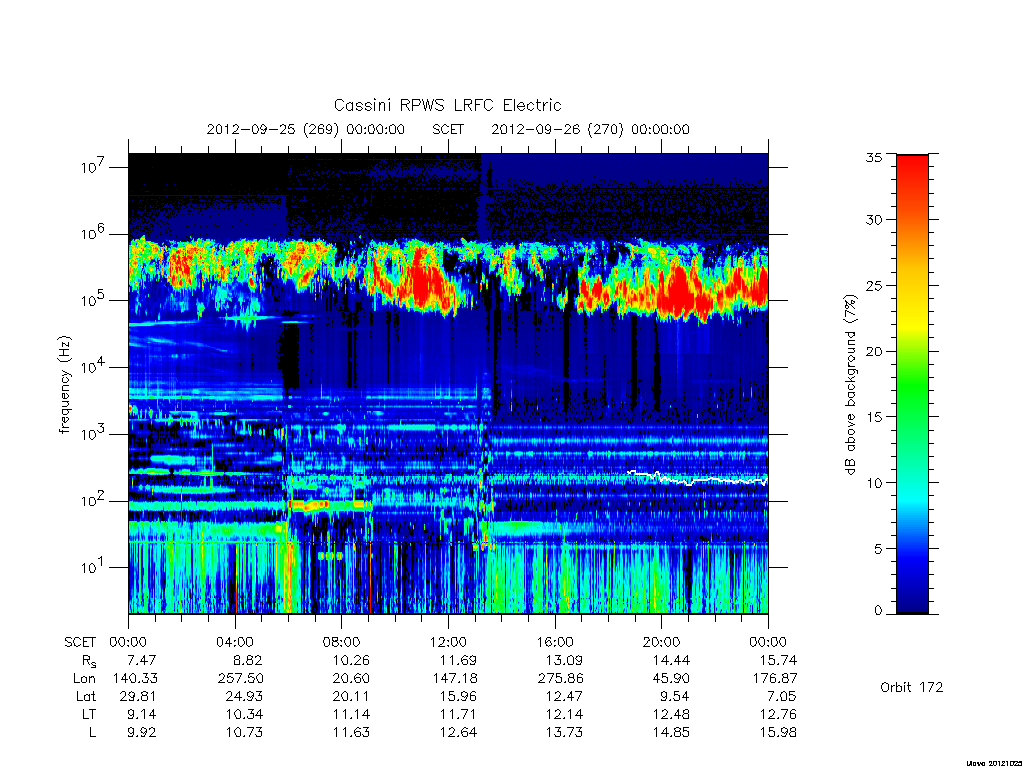The image size is (1024, 768).
Task: Click color bar value 35
Action: click(873, 157)
